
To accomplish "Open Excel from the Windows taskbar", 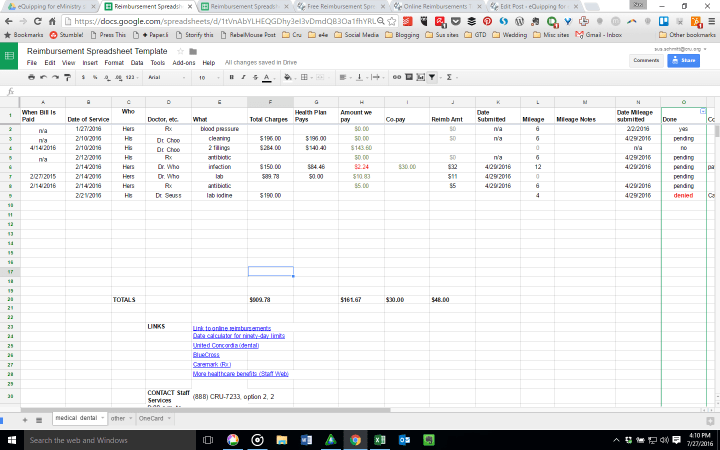I will click(380, 440).
